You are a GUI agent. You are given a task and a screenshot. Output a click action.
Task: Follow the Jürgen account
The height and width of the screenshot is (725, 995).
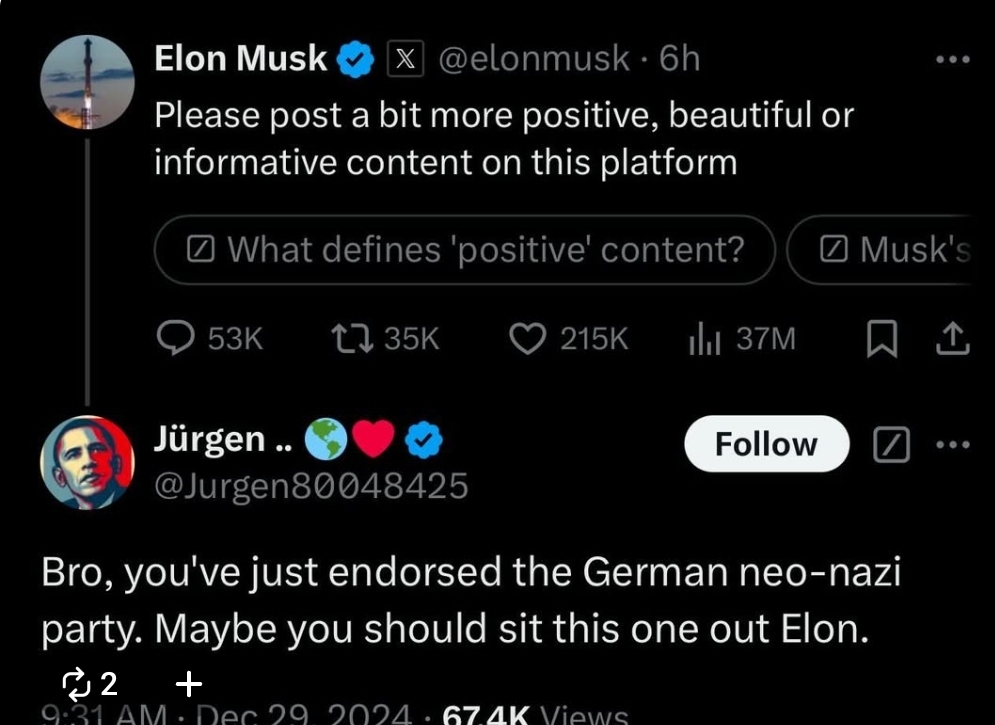(766, 444)
